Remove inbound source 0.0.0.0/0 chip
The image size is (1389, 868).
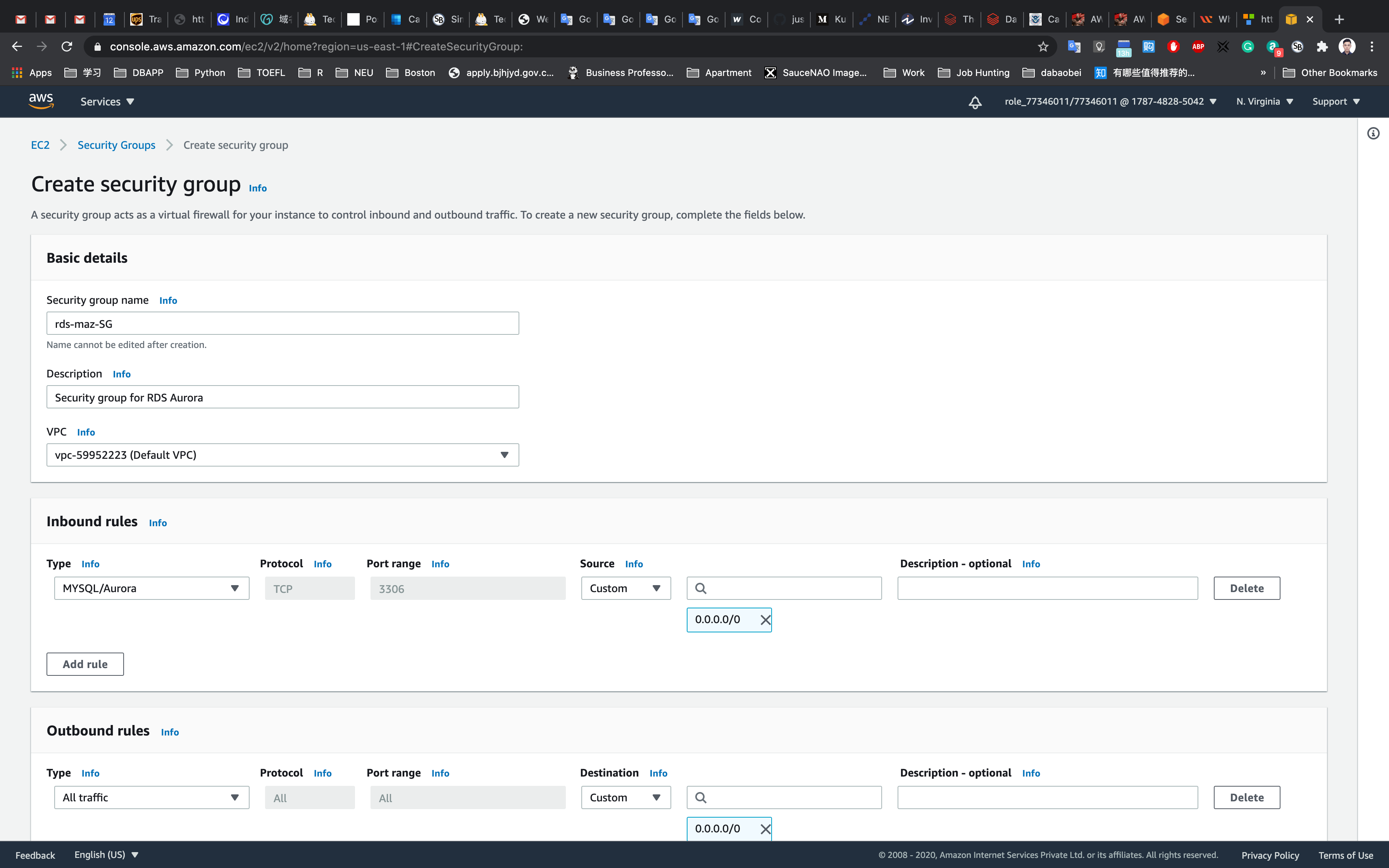click(765, 620)
